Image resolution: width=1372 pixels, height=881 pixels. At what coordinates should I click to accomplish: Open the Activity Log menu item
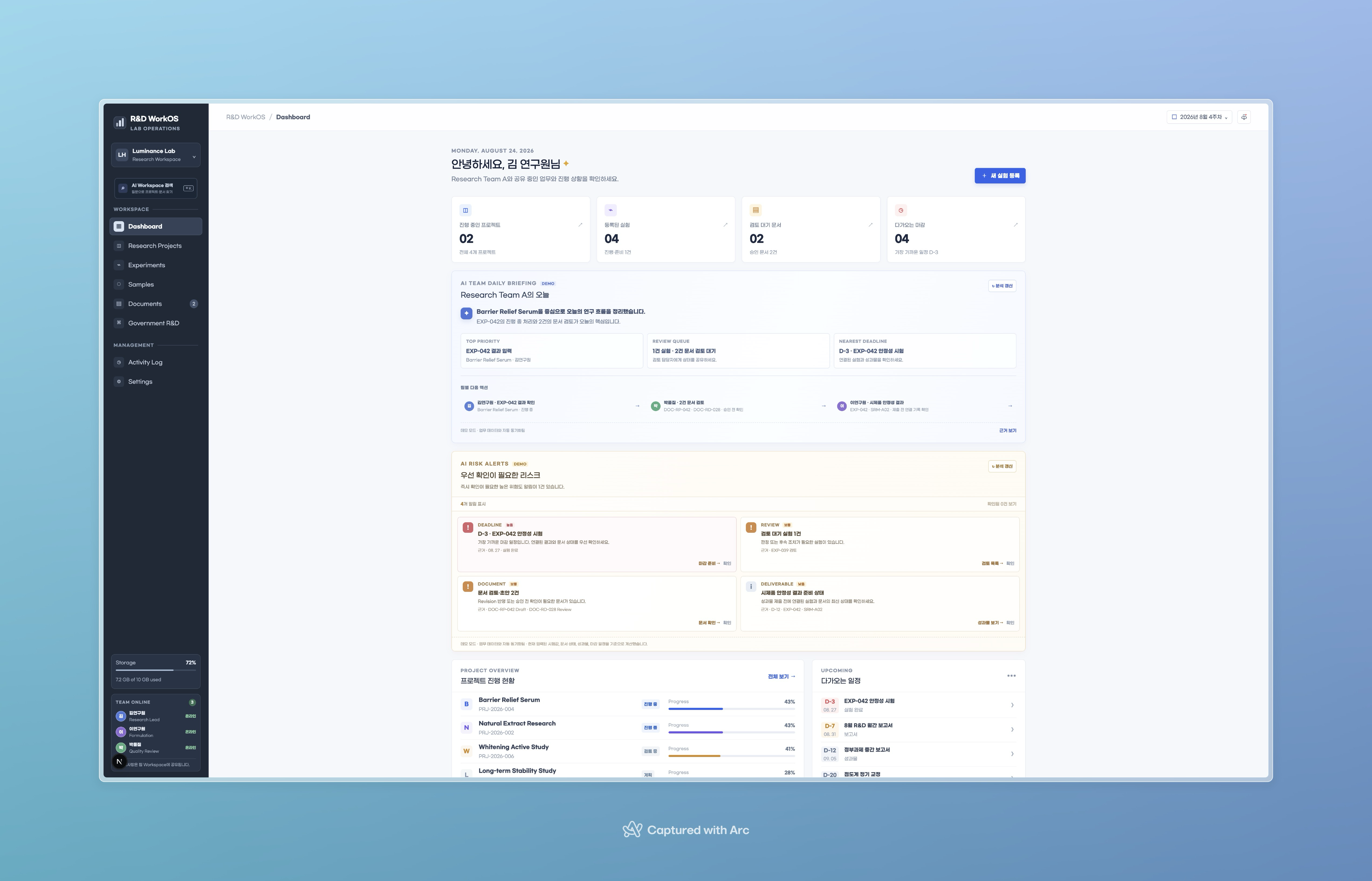point(156,362)
